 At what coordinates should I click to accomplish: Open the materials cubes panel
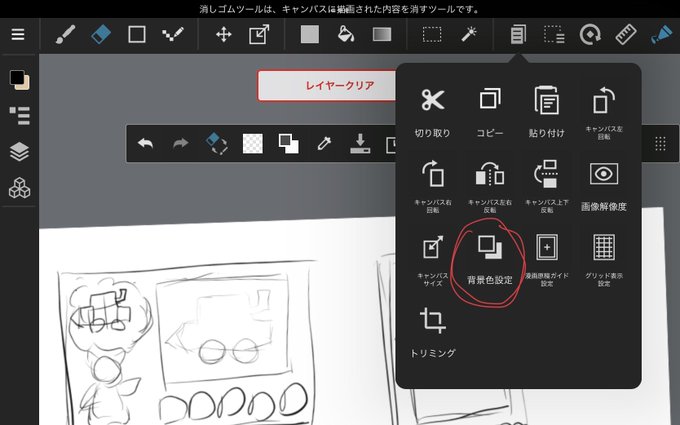[x=20, y=188]
